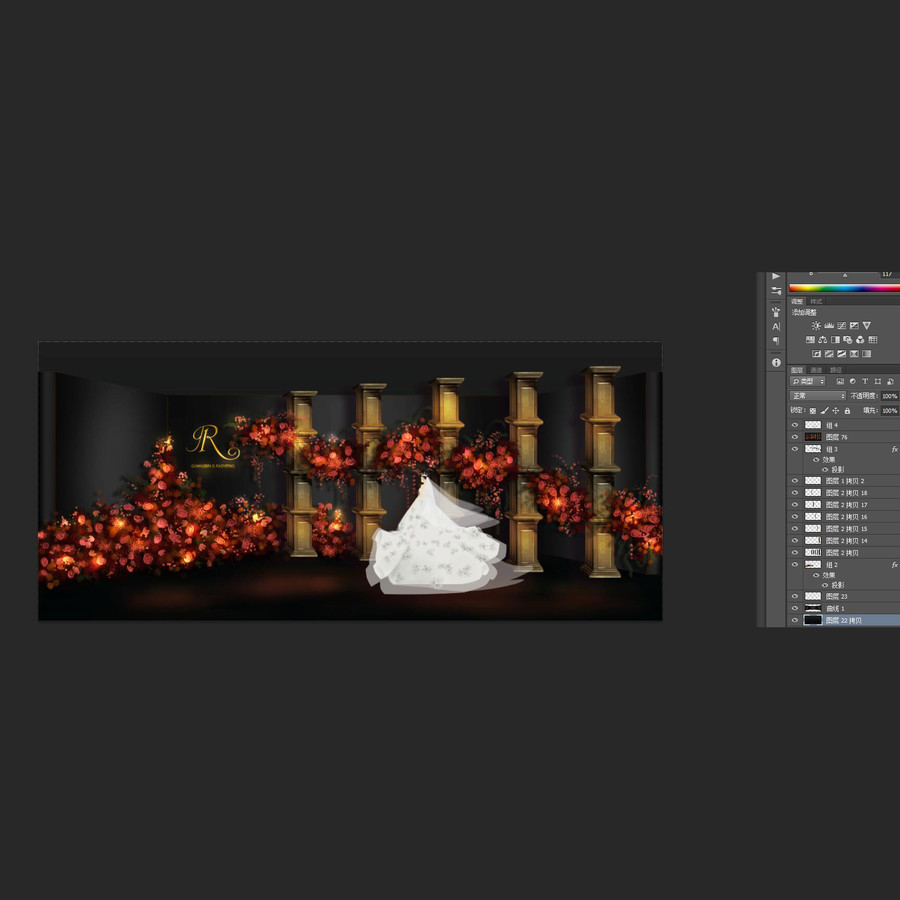Image resolution: width=900 pixels, height=900 pixels.
Task: Toggle lock all padlock icon
Action: [x=847, y=410]
